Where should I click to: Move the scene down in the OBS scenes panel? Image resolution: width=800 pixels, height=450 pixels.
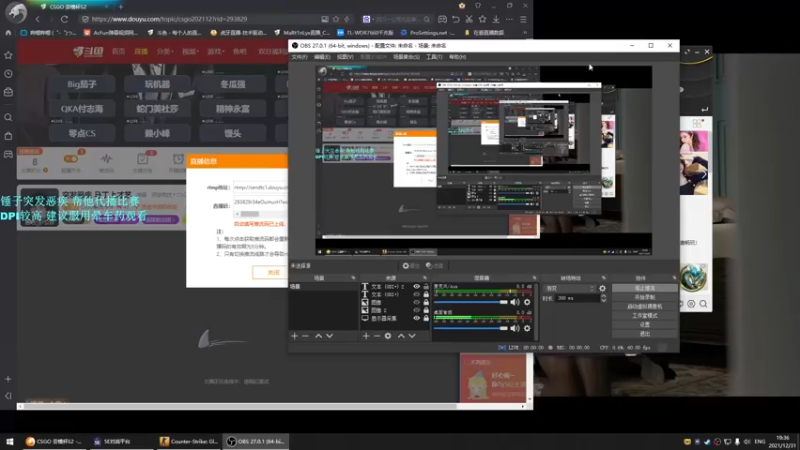[330, 336]
